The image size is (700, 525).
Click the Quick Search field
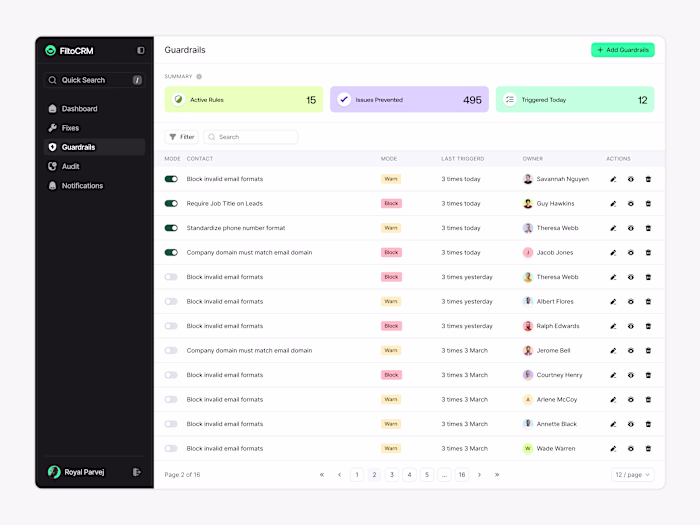point(94,80)
